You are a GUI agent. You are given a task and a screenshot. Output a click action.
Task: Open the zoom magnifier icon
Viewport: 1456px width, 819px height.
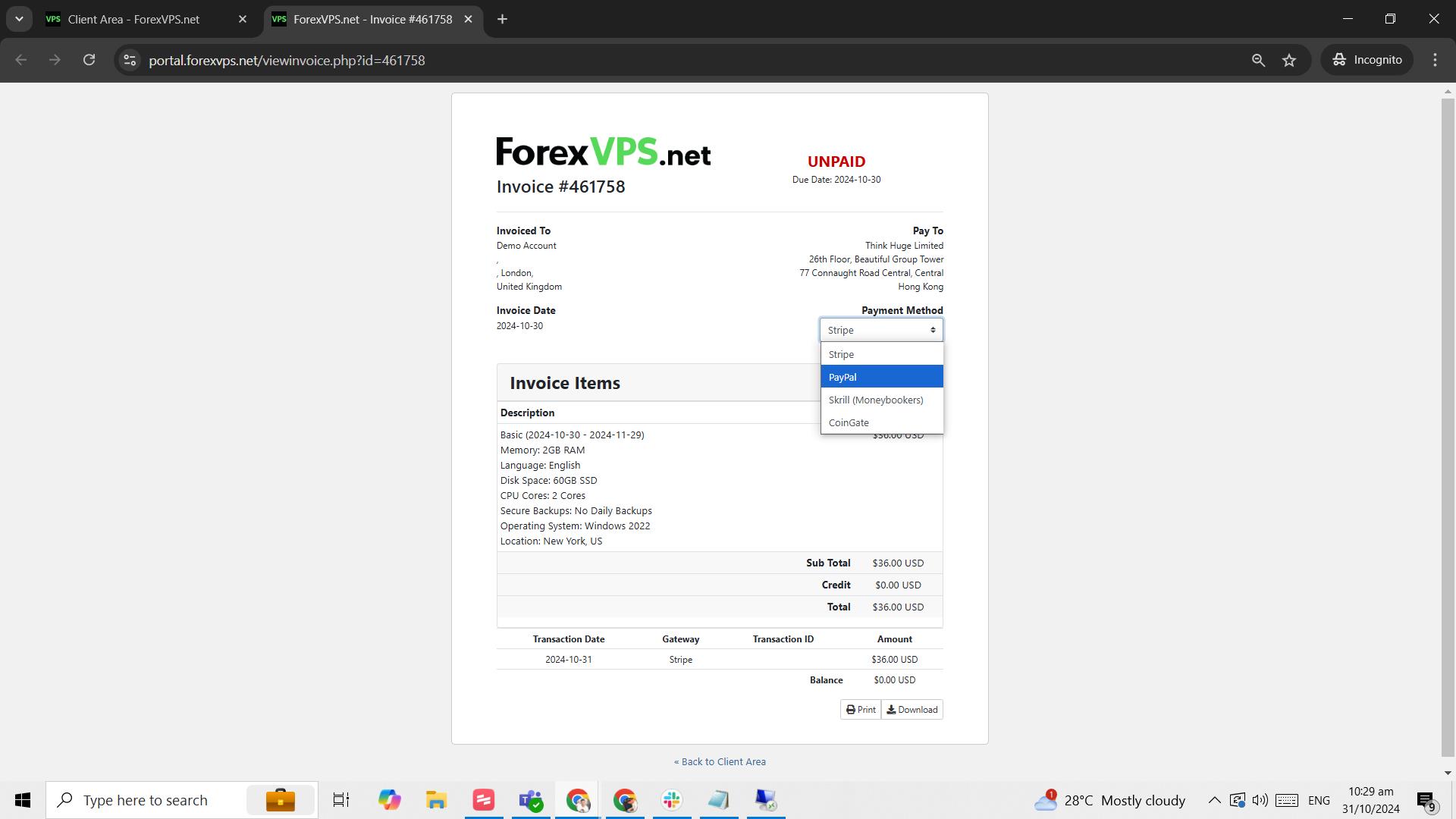pos(1258,60)
